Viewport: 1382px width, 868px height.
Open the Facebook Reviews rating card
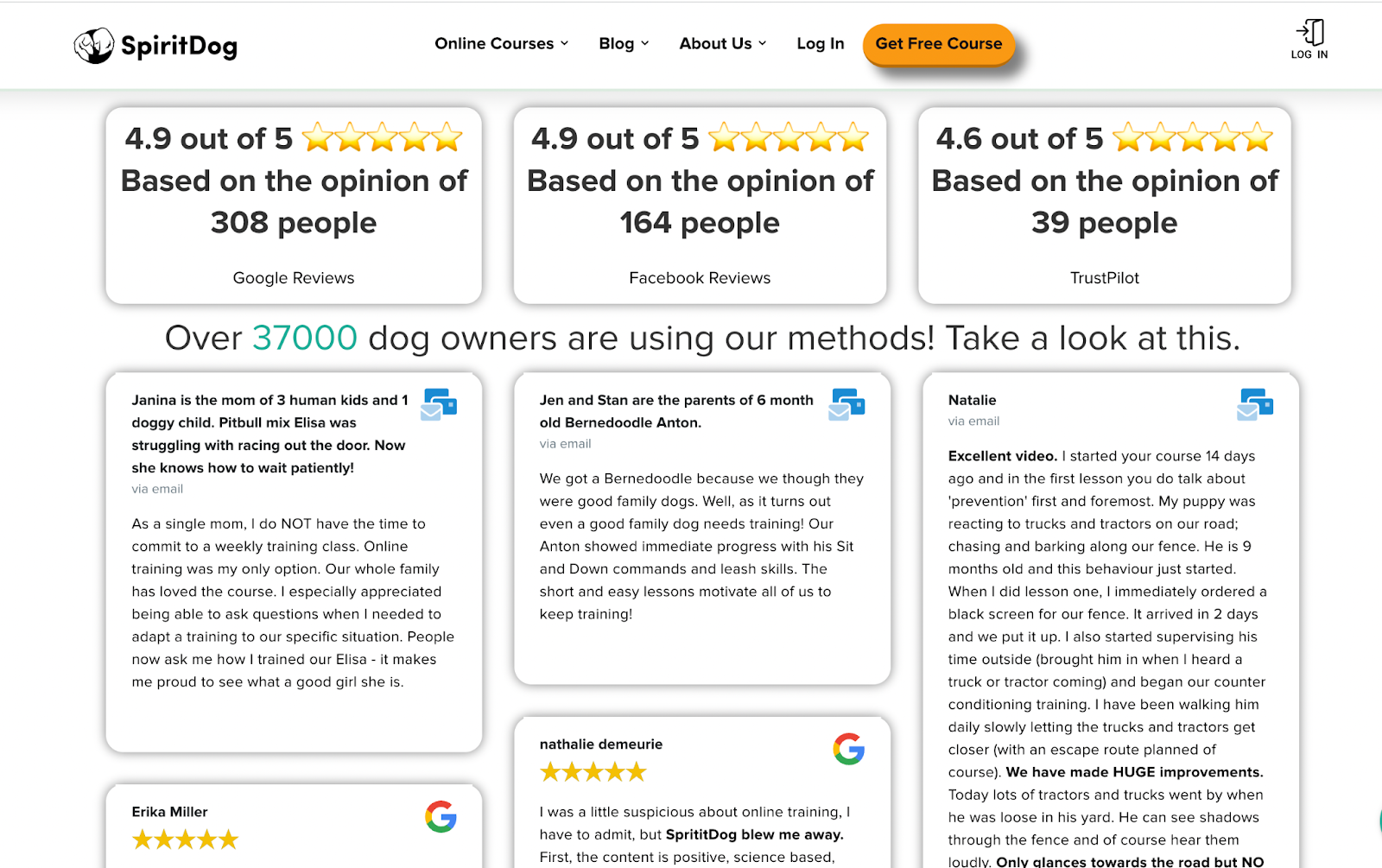tap(700, 206)
